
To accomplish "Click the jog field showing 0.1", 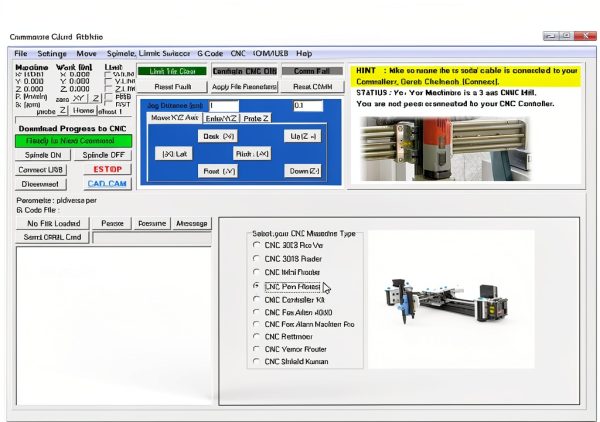I will [x=308, y=106].
